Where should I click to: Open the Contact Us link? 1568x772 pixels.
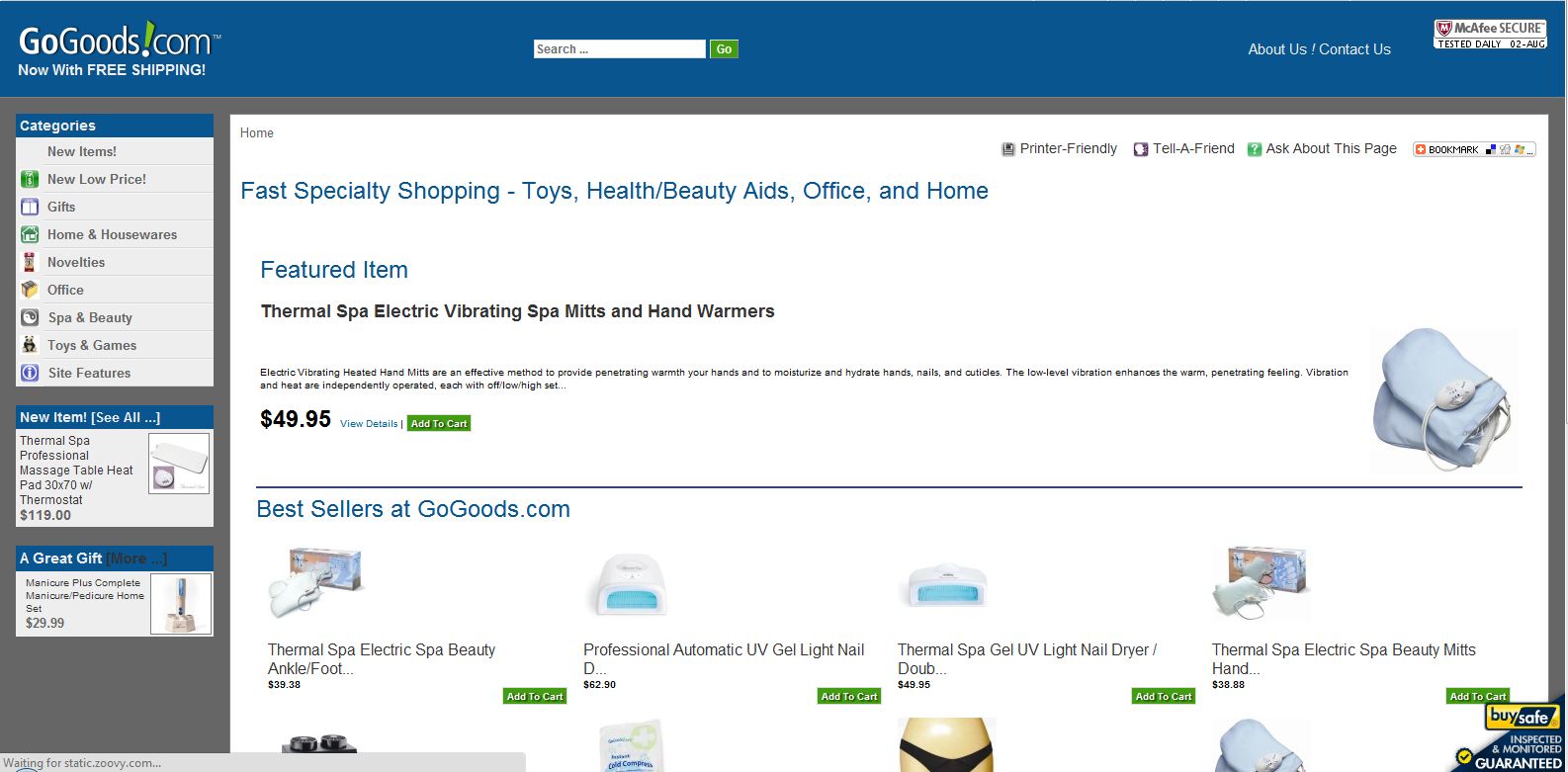tap(1354, 49)
